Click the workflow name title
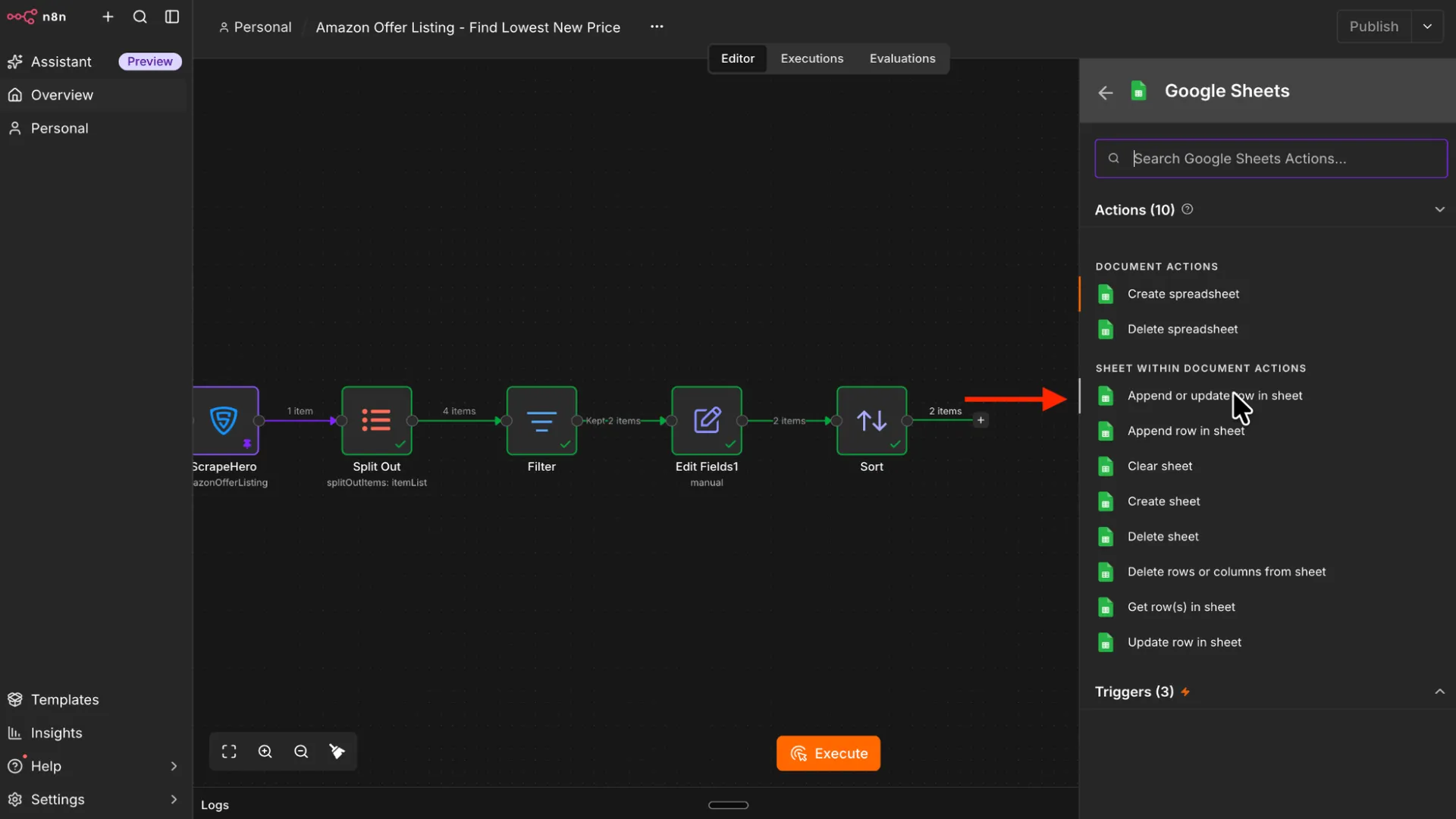The height and width of the screenshot is (819, 1456). click(468, 27)
